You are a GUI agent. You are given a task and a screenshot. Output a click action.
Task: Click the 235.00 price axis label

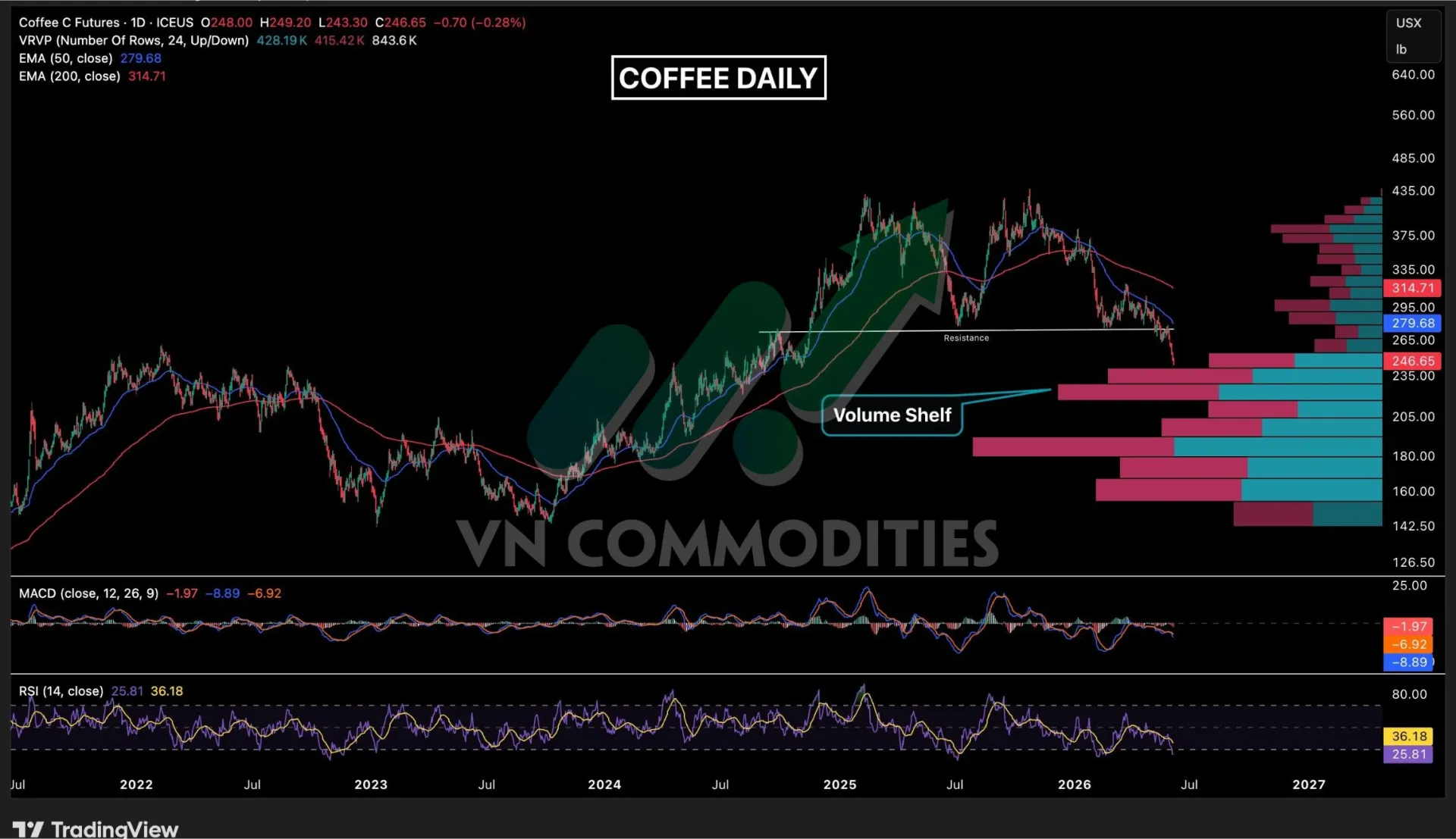point(1413,377)
